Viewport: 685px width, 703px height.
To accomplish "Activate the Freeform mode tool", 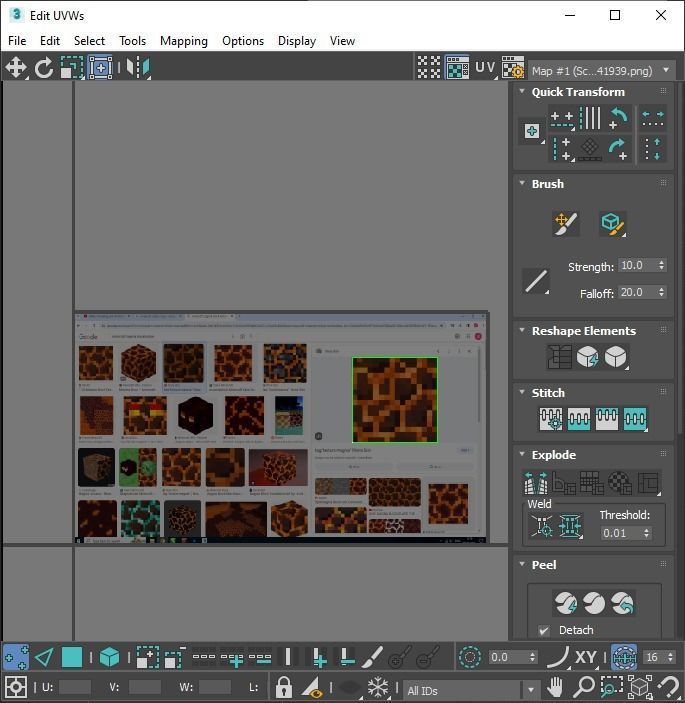I will (x=100, y=68).
